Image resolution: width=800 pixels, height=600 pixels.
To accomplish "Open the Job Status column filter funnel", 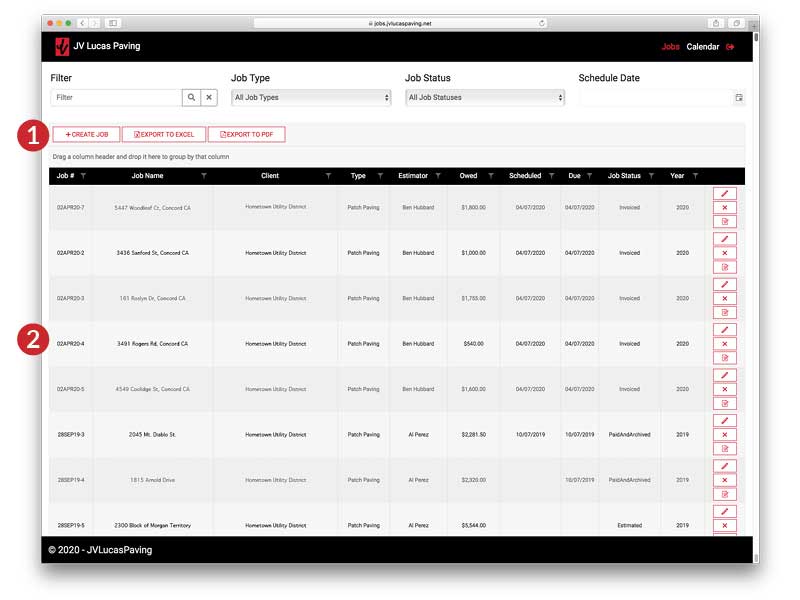I will (652, 174).
